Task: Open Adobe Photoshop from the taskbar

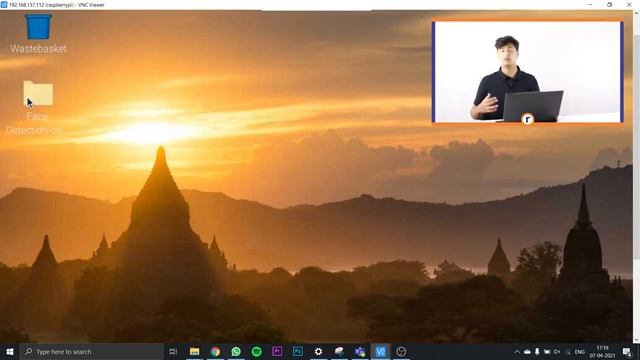Action: point(298,351)
